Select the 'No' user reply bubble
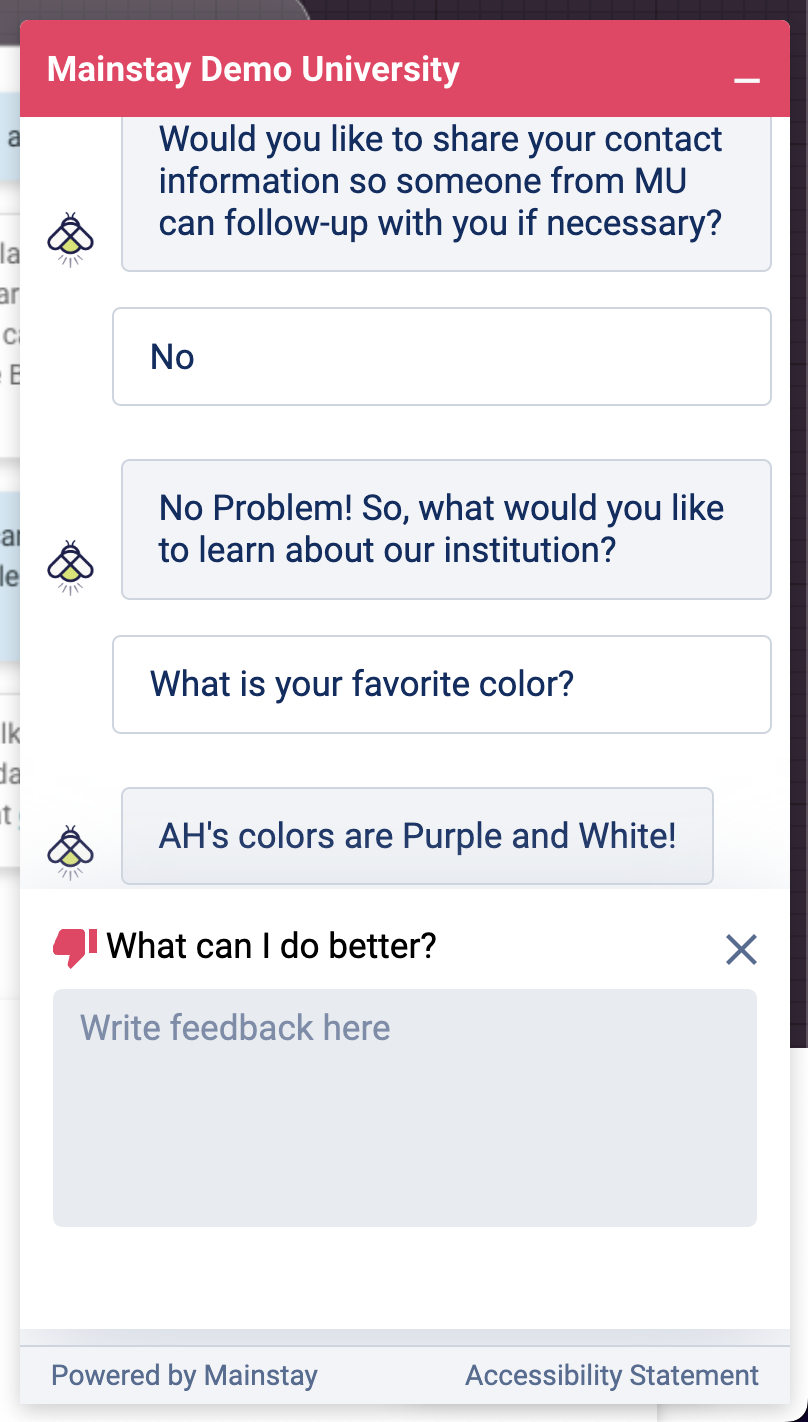 coord(442,357)
